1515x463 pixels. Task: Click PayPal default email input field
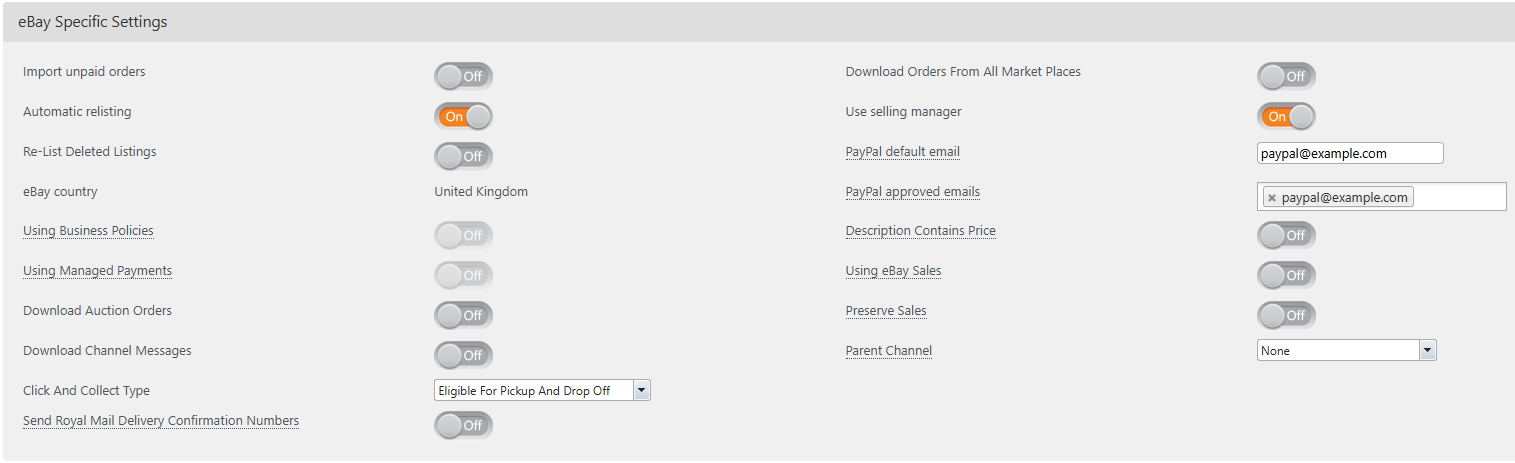pyautogui.click(x=1350, y=153)
